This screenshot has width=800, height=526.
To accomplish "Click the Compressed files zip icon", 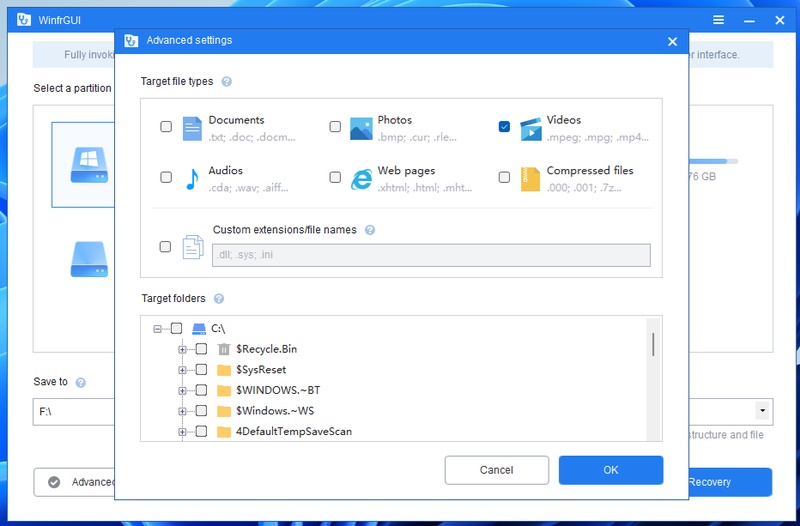I will 531,179.
